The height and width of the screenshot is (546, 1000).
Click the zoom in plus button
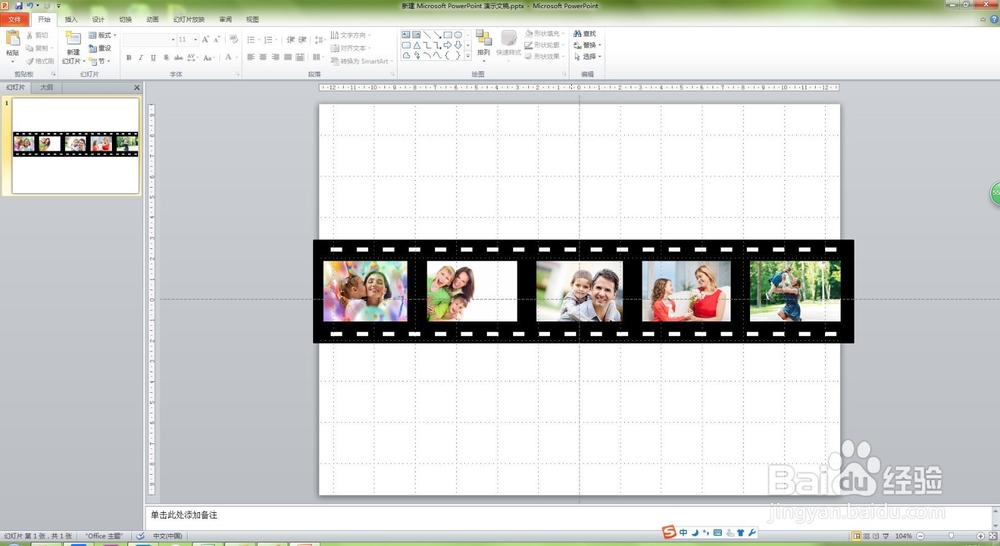[x=981, y=536]
